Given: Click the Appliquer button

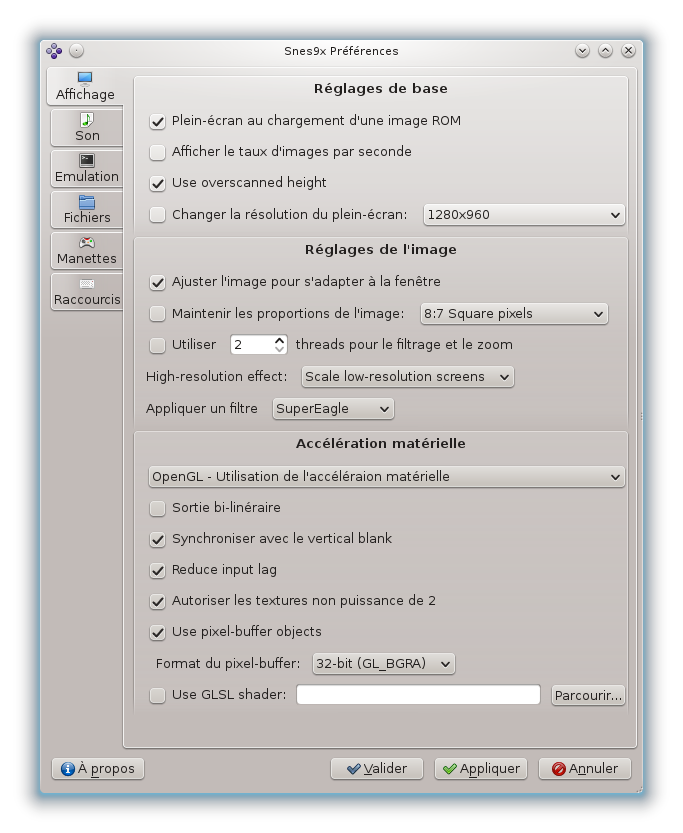Looking at the screenshot, I should (481, 769).
